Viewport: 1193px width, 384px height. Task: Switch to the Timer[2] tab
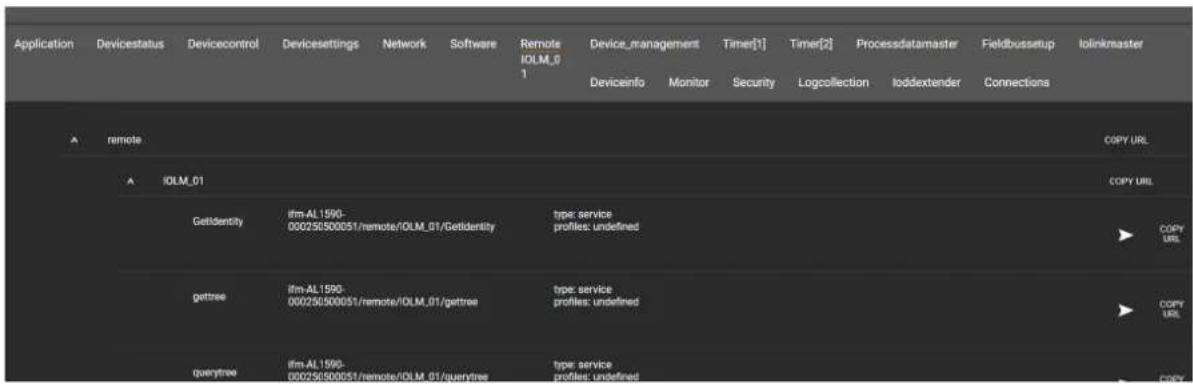[x=811, y=45]
